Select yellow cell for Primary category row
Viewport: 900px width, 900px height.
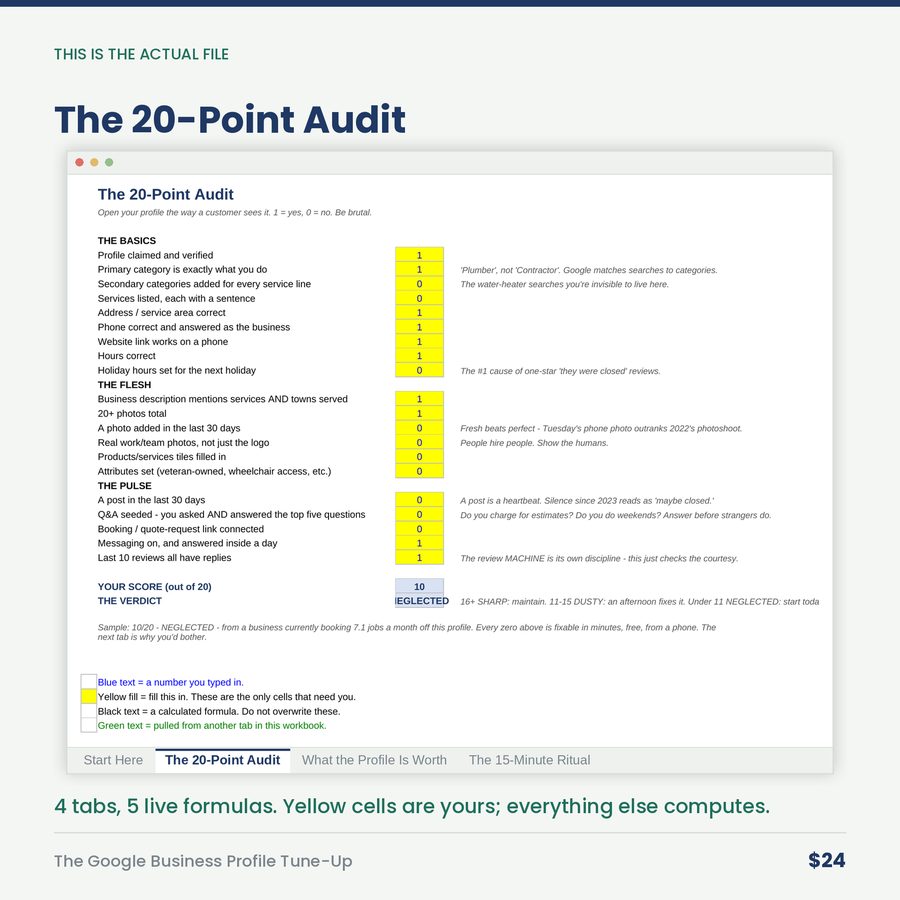coord(419,269)
